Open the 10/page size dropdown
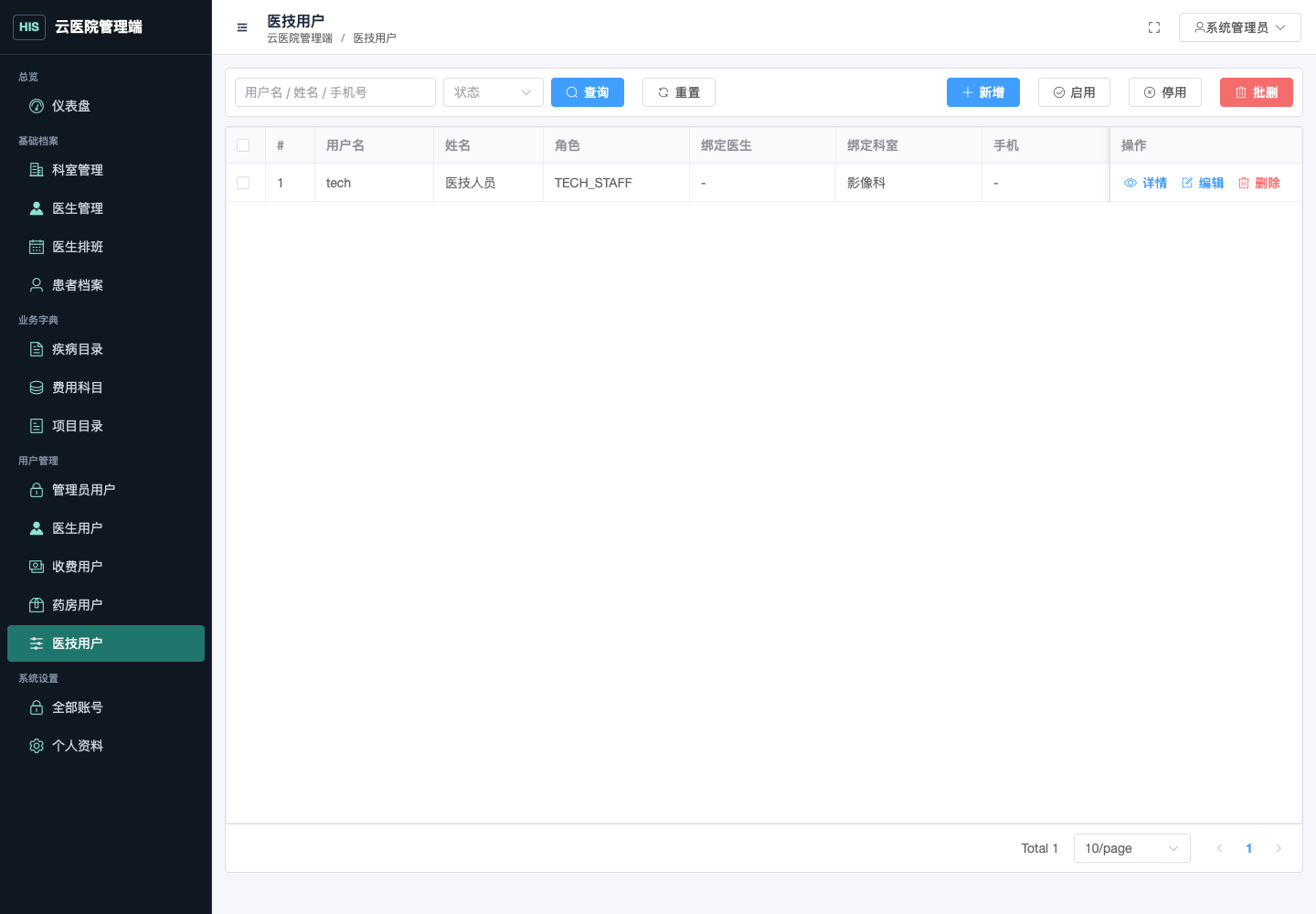 pos(1132,848)
